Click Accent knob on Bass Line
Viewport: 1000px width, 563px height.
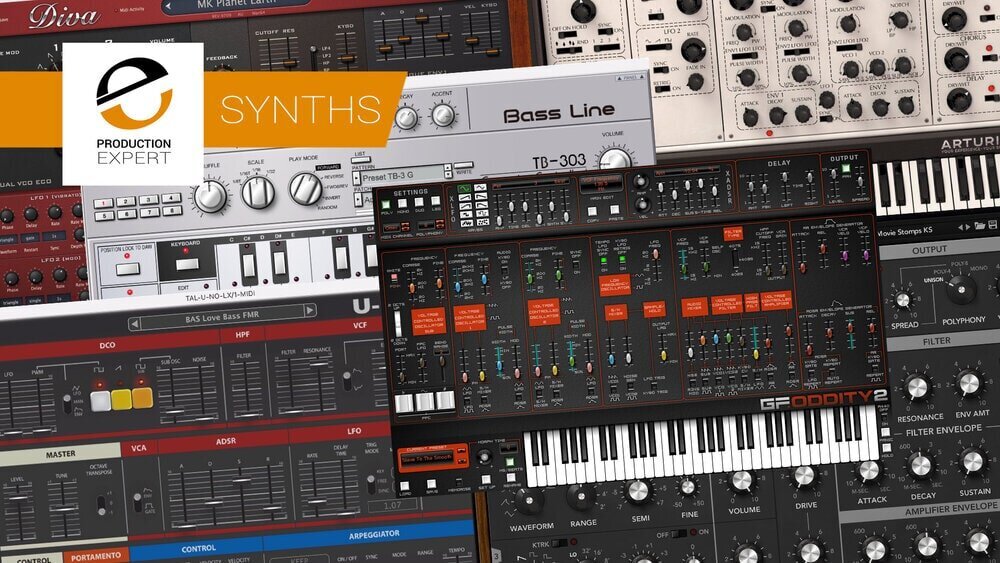[443, 115]
